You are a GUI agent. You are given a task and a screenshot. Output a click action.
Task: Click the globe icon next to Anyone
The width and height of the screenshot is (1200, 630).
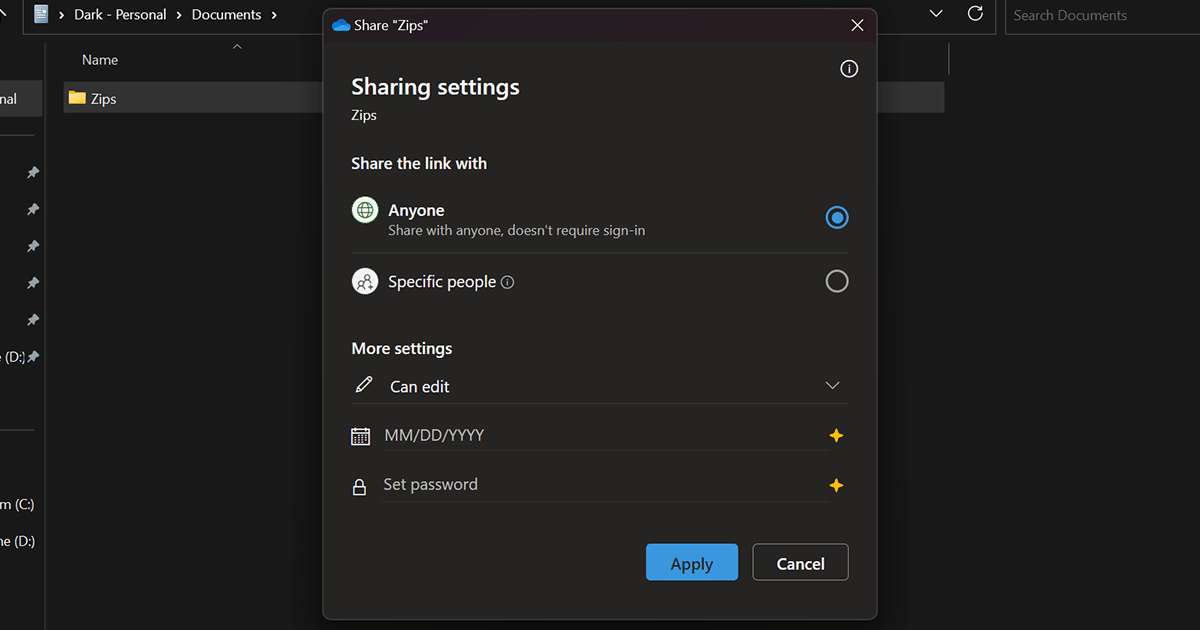pyautogui.click(x=364, y=210)
